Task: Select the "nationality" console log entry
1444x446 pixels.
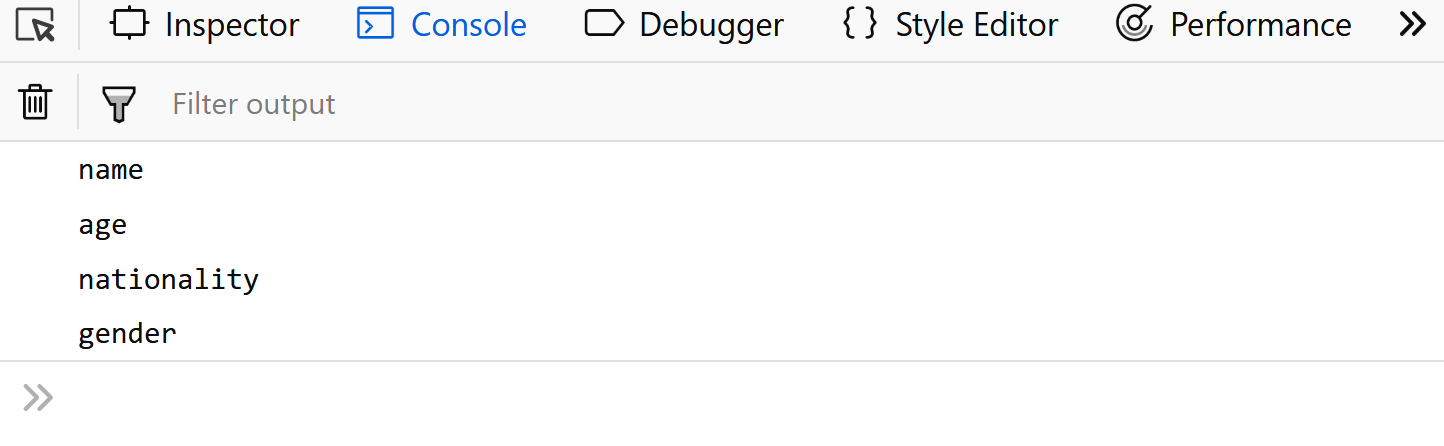Action: 168,279
